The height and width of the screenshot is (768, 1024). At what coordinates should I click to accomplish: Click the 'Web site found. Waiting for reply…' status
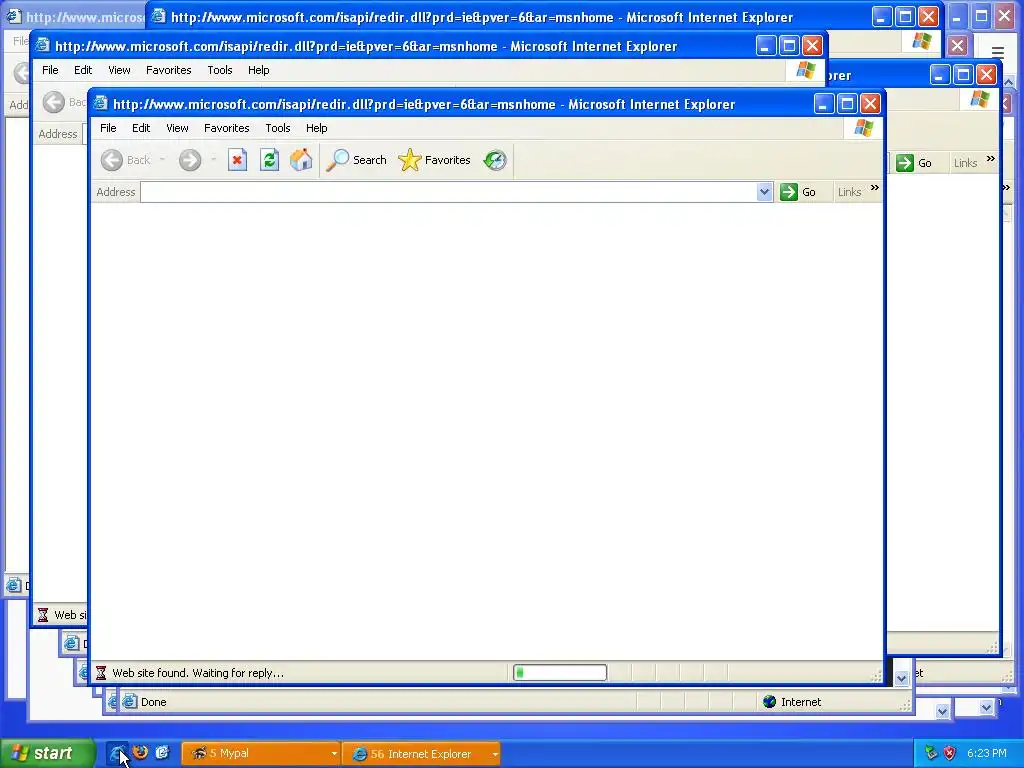pyautogui.click(x=198, y=673)
